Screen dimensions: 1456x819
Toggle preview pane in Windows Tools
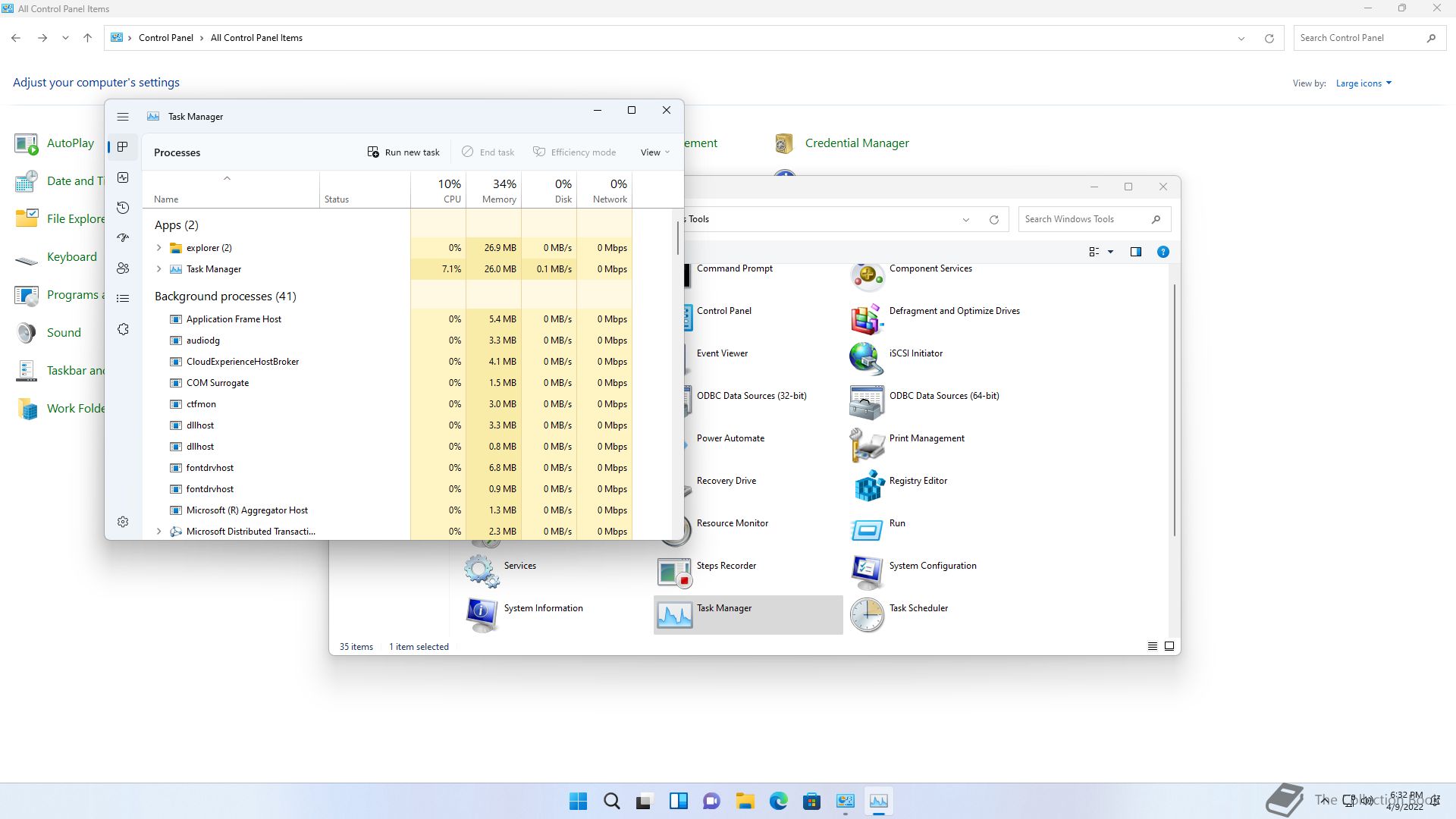tap(1136, 252)
